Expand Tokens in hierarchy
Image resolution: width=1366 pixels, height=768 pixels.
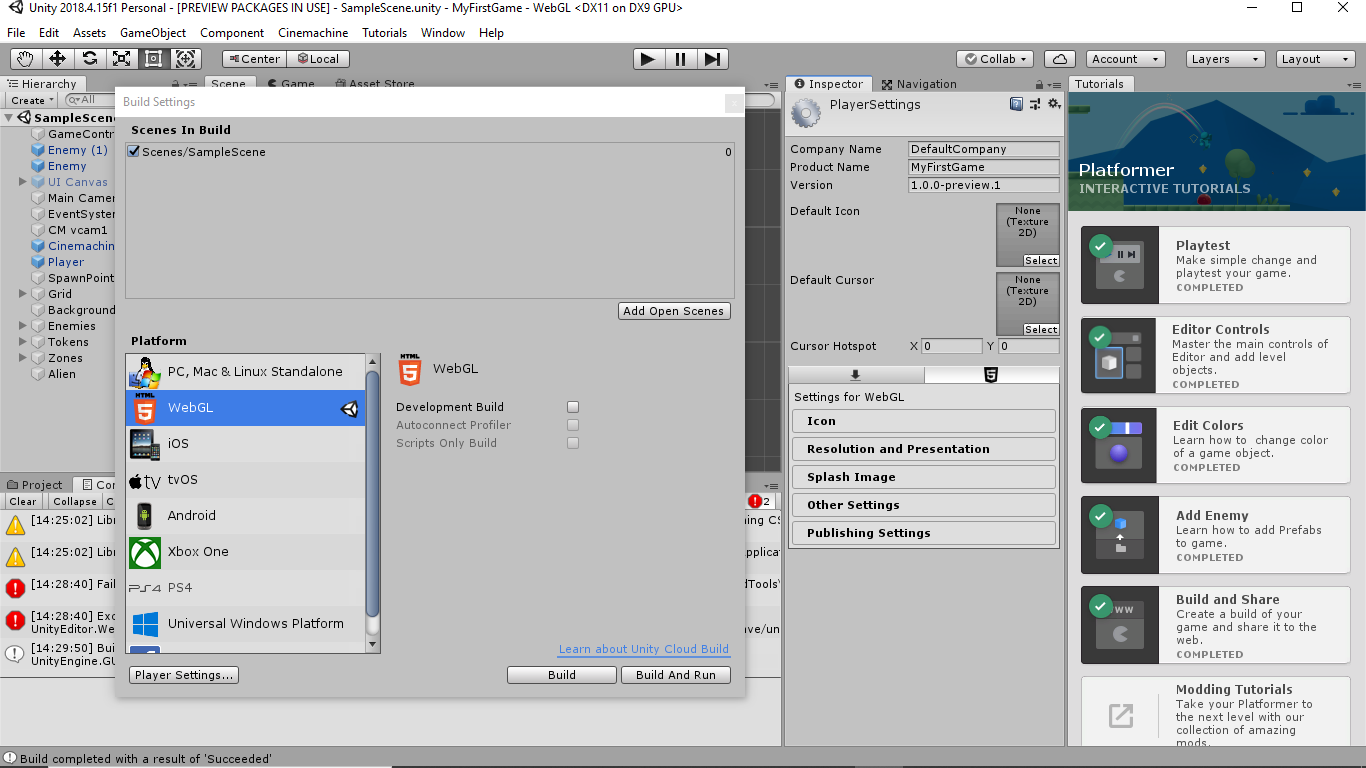tap(23, 342)
